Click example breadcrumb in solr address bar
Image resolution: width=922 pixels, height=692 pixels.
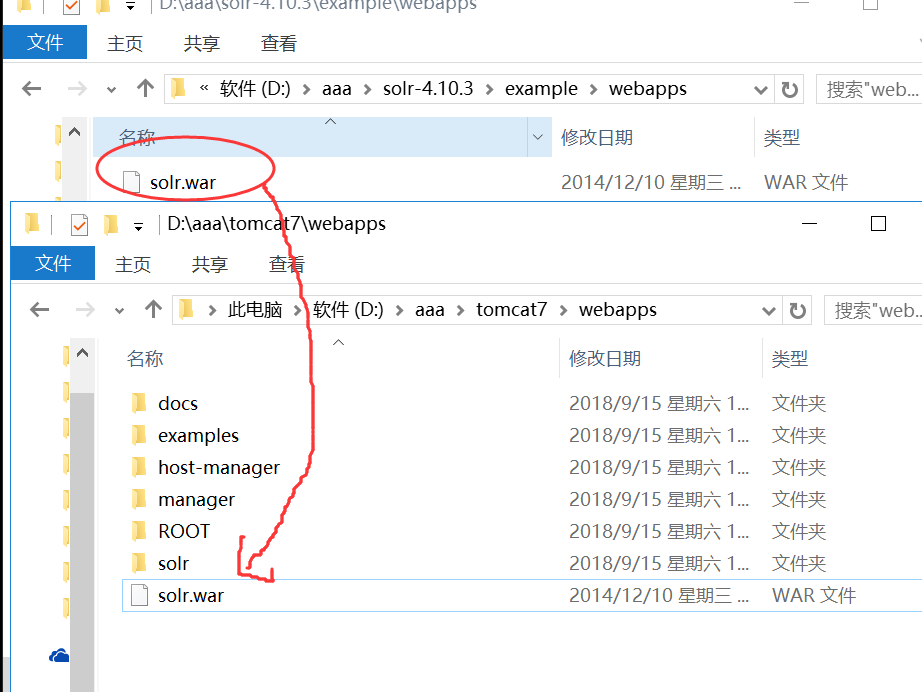541,89
